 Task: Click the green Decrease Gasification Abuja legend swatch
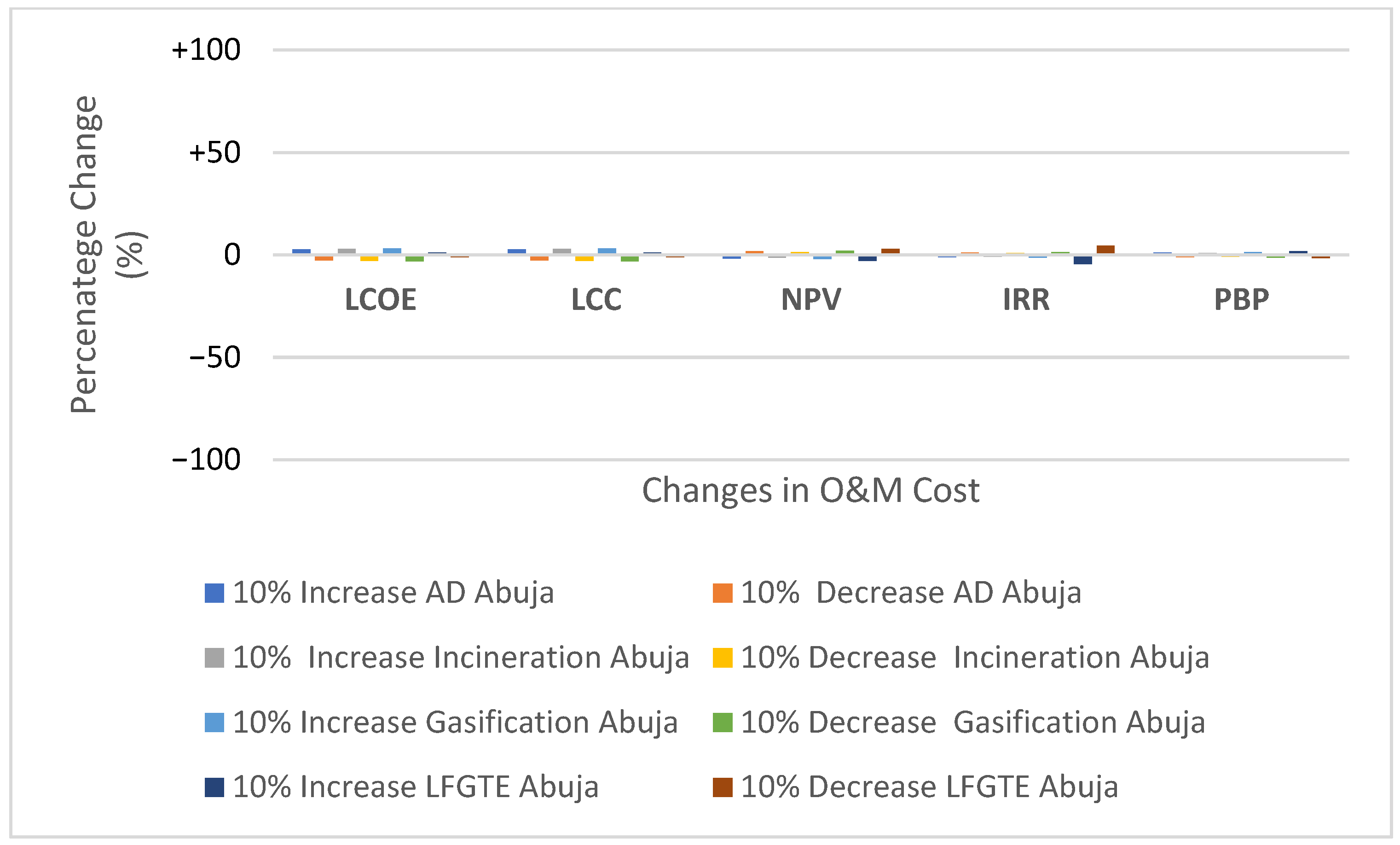tap(722, 723)
